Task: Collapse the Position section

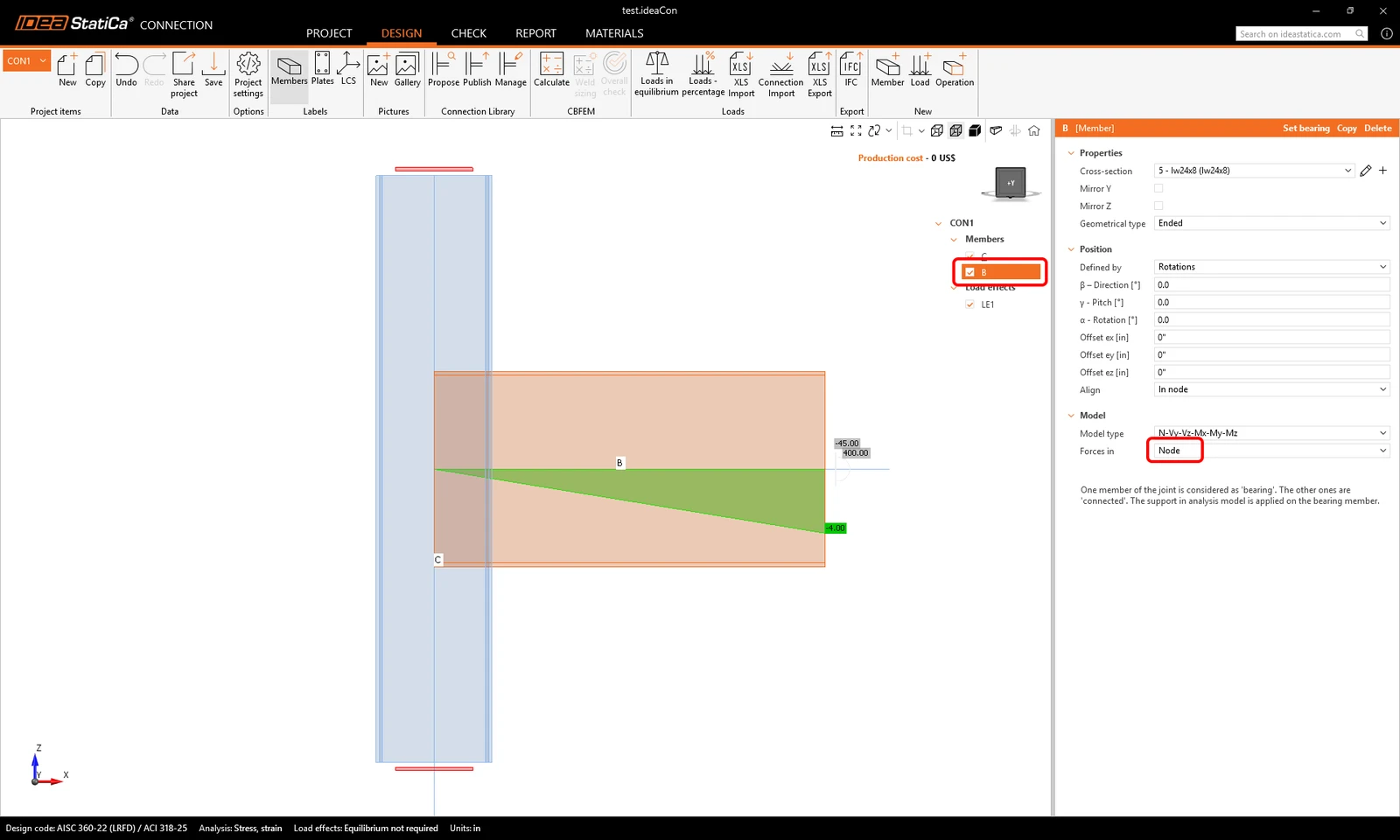Action: (1071, 249)
